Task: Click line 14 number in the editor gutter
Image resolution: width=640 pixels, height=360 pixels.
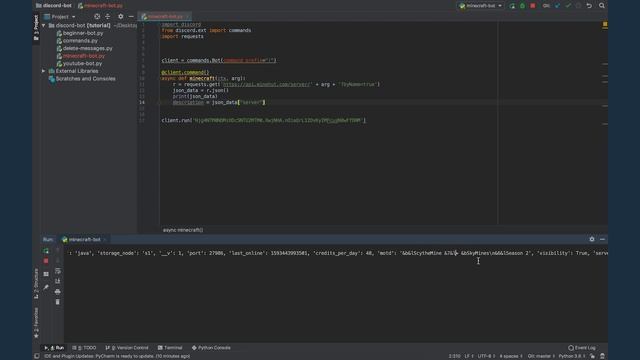Action: (142, 102)
